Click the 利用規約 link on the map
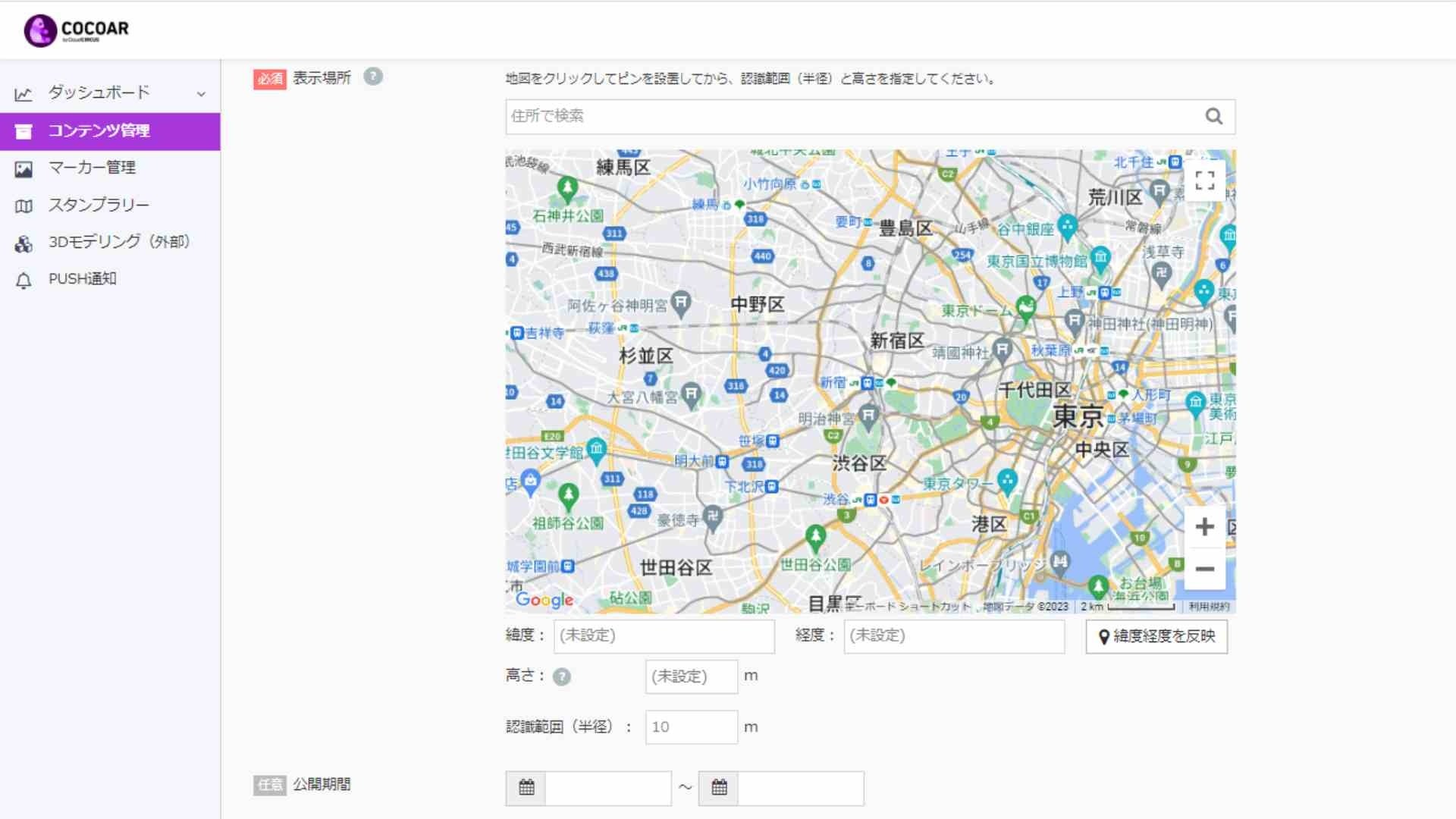Screen dimensions: 1456x819 tap(1209, 607)
